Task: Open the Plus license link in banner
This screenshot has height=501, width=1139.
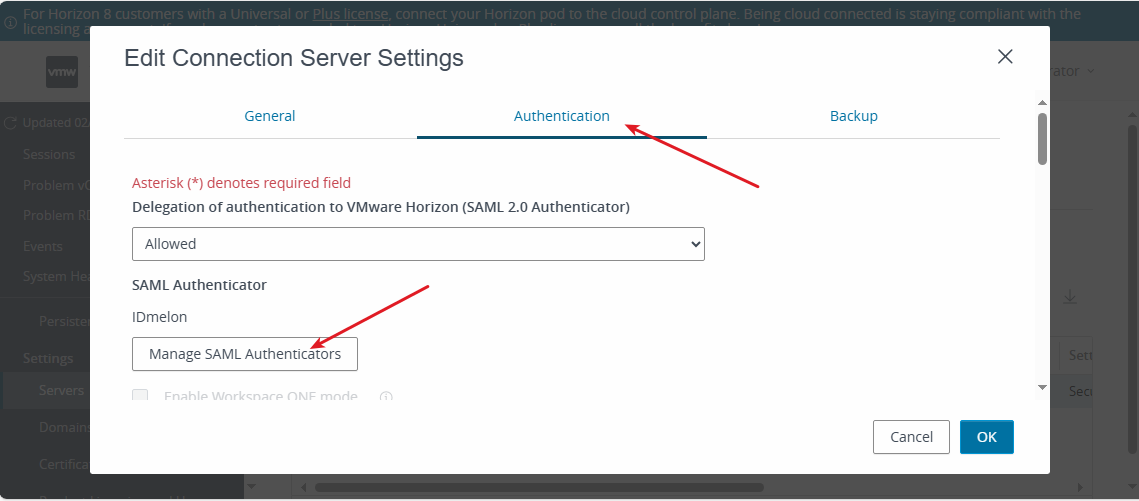Action: pyautogui.click(x=350, y=14)
